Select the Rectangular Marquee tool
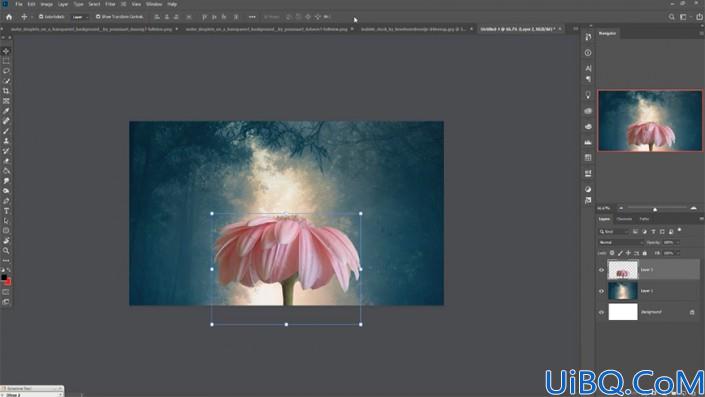Viewport: 705px width, 397px height. pyautogui.click(x=6, y=61)
